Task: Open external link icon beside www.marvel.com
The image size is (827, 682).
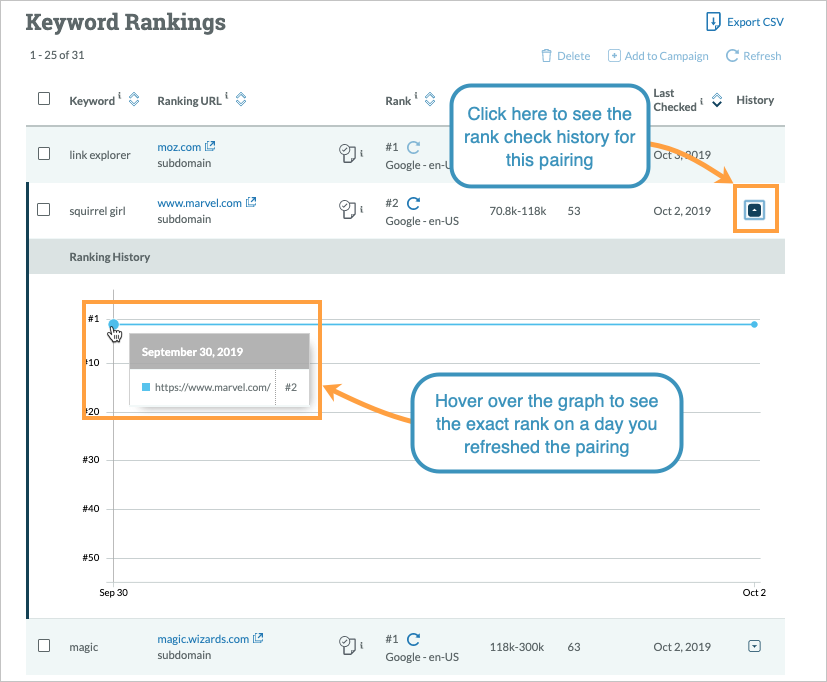Action: tap(251, 203)
